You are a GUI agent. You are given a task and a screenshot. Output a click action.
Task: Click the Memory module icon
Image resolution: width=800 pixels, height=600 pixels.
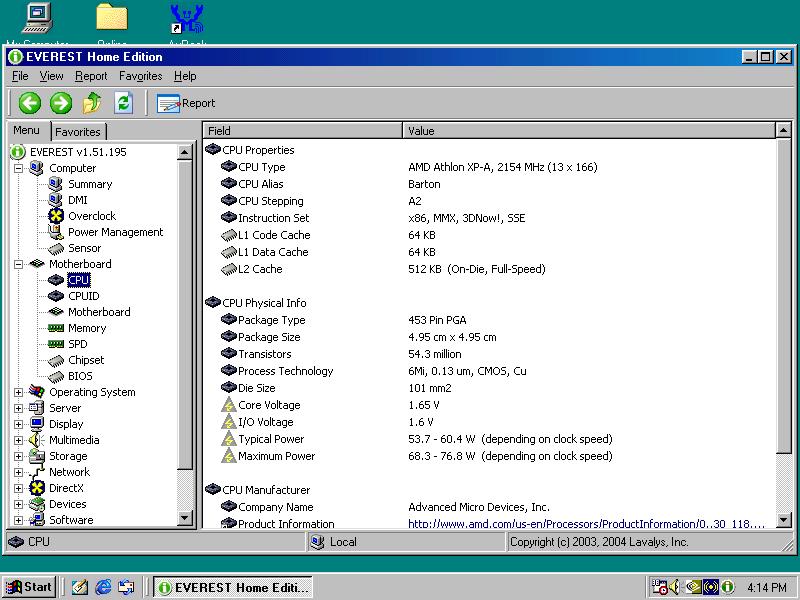(56, 328)
